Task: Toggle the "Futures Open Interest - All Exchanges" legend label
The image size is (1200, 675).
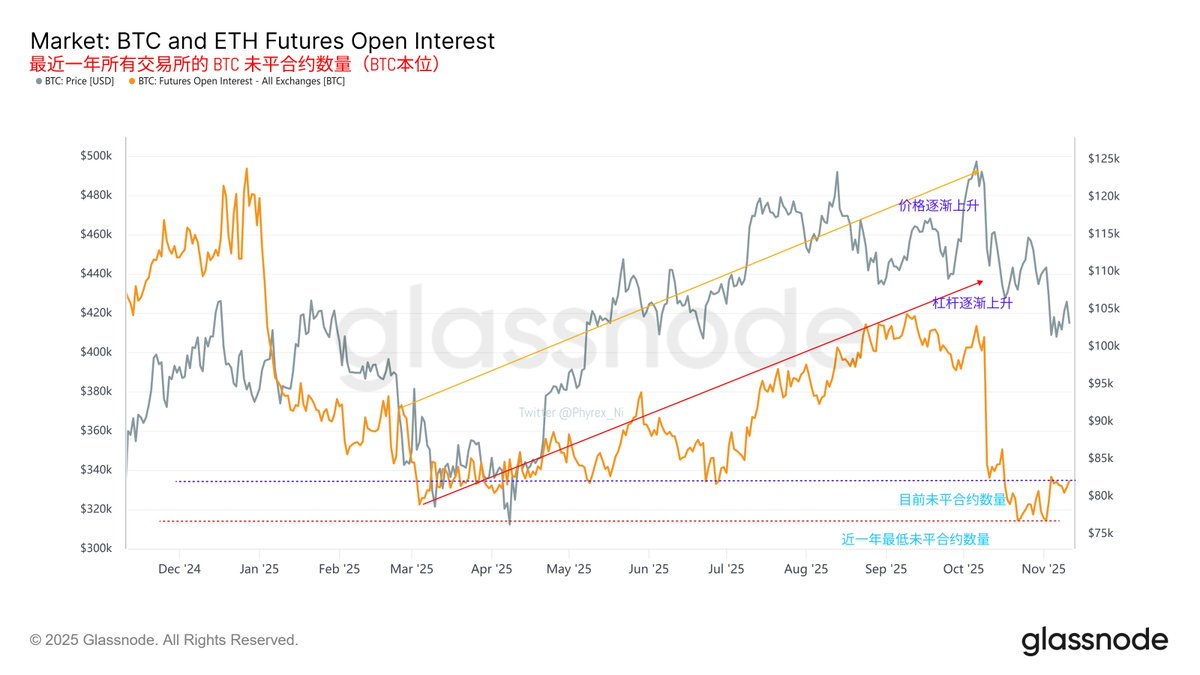Action: pos(241,81)
